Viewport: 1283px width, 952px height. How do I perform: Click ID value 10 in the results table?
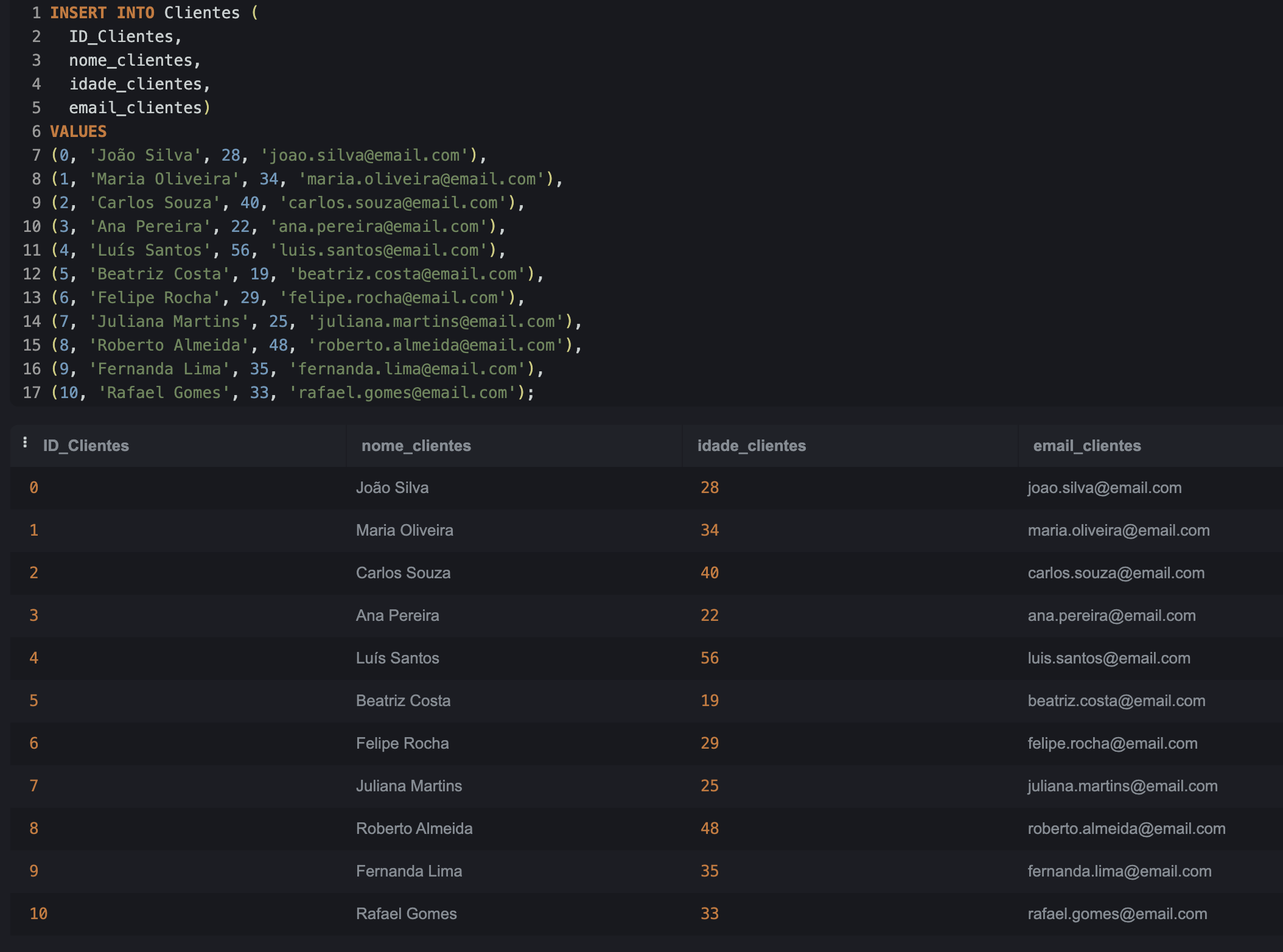[x=38, y=914]
